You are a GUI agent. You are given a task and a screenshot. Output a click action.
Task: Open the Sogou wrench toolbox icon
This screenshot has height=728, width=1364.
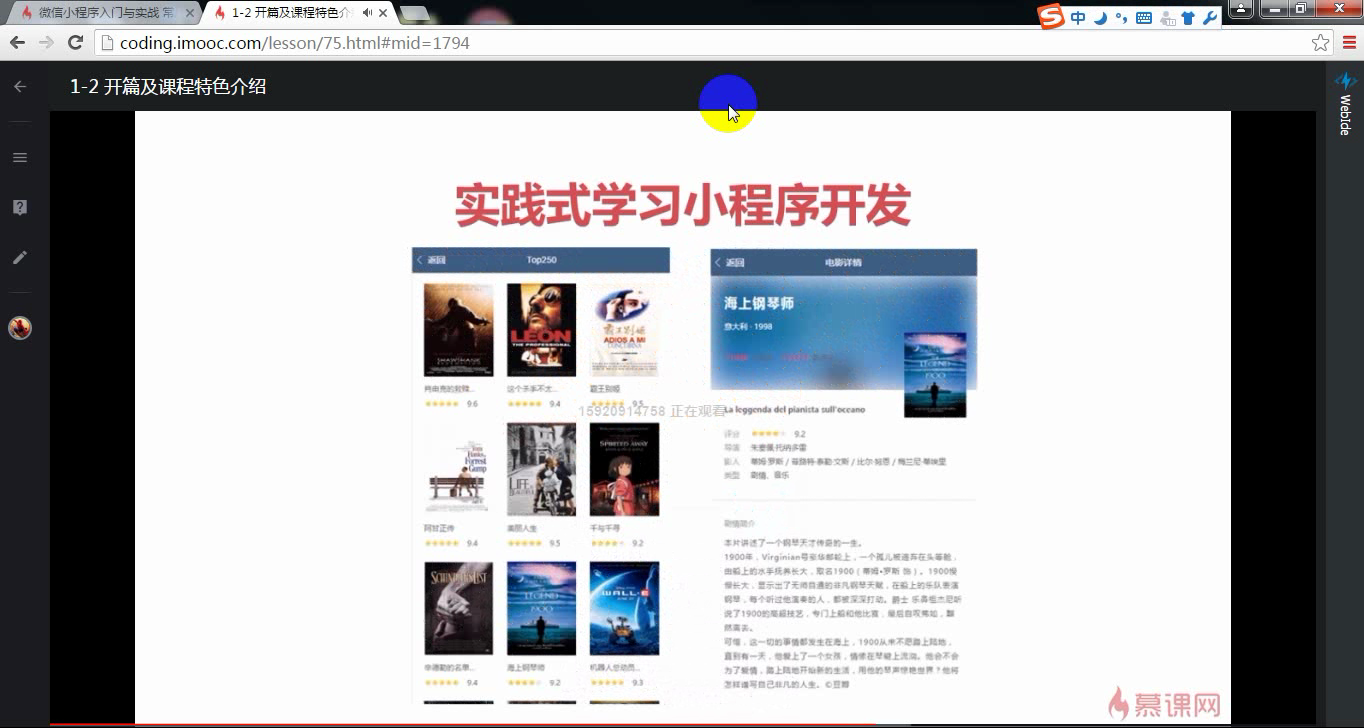[1209, 18]
